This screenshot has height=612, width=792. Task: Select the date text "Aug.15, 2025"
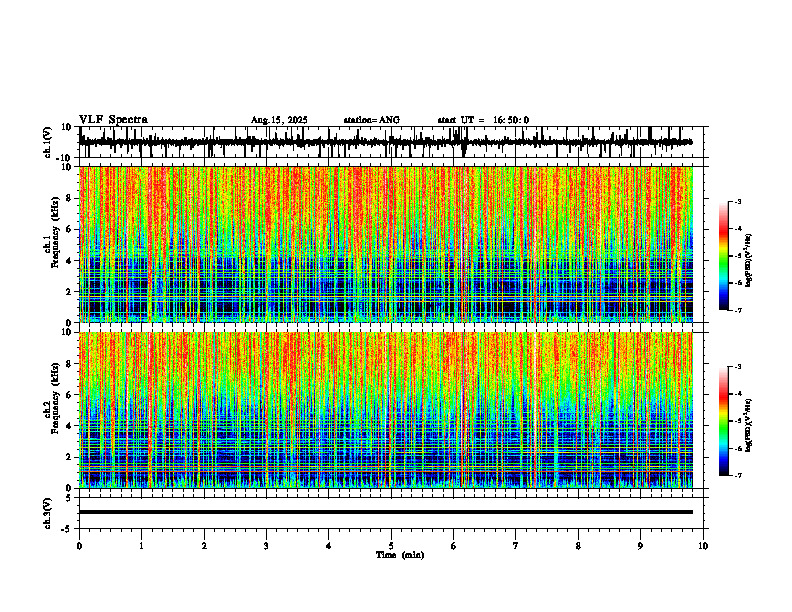[x=279, y=120]
